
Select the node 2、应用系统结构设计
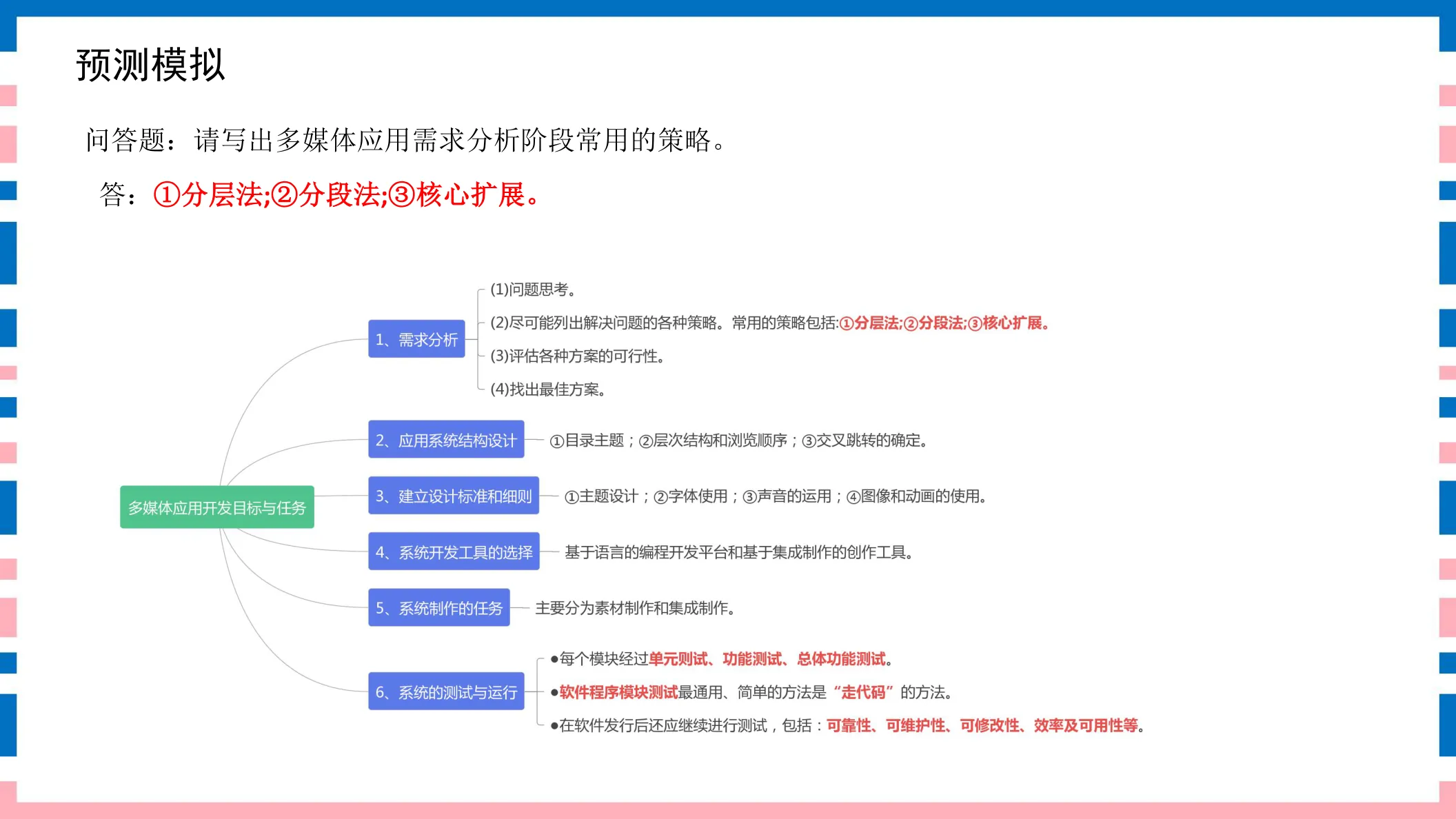tap(446, 440)
